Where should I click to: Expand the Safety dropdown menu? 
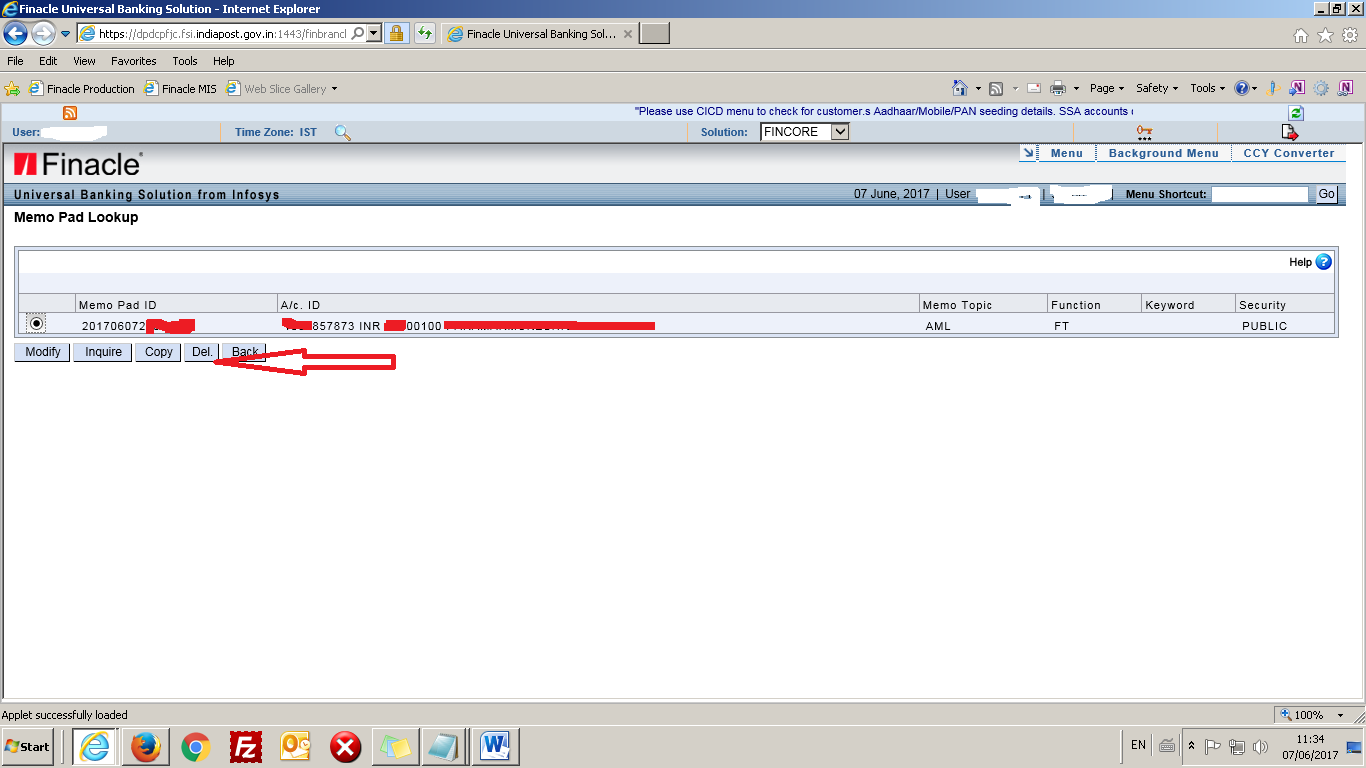[1155, 88]
